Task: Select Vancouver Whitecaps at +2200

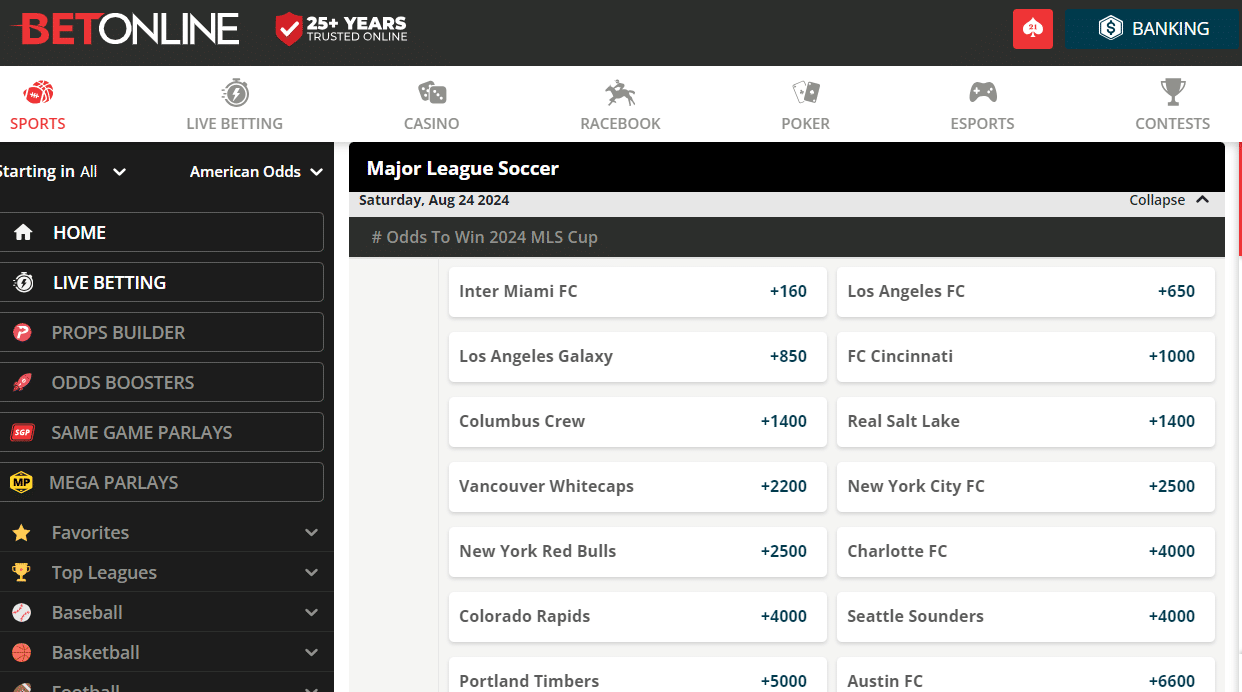Action: tap(638, 487)
